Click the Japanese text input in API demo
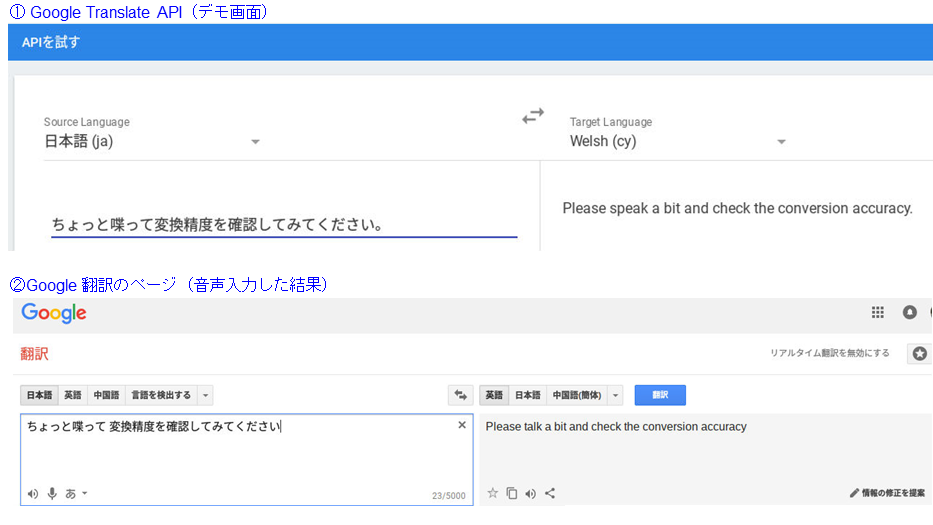Viewport: 933px width, 525px height. click(284, 225)
